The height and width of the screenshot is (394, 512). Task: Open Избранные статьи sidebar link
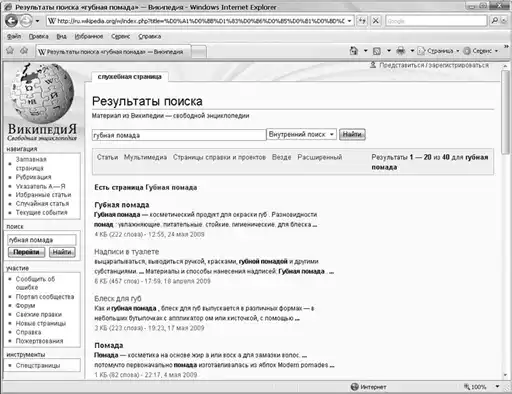click(x=43, y=195)
